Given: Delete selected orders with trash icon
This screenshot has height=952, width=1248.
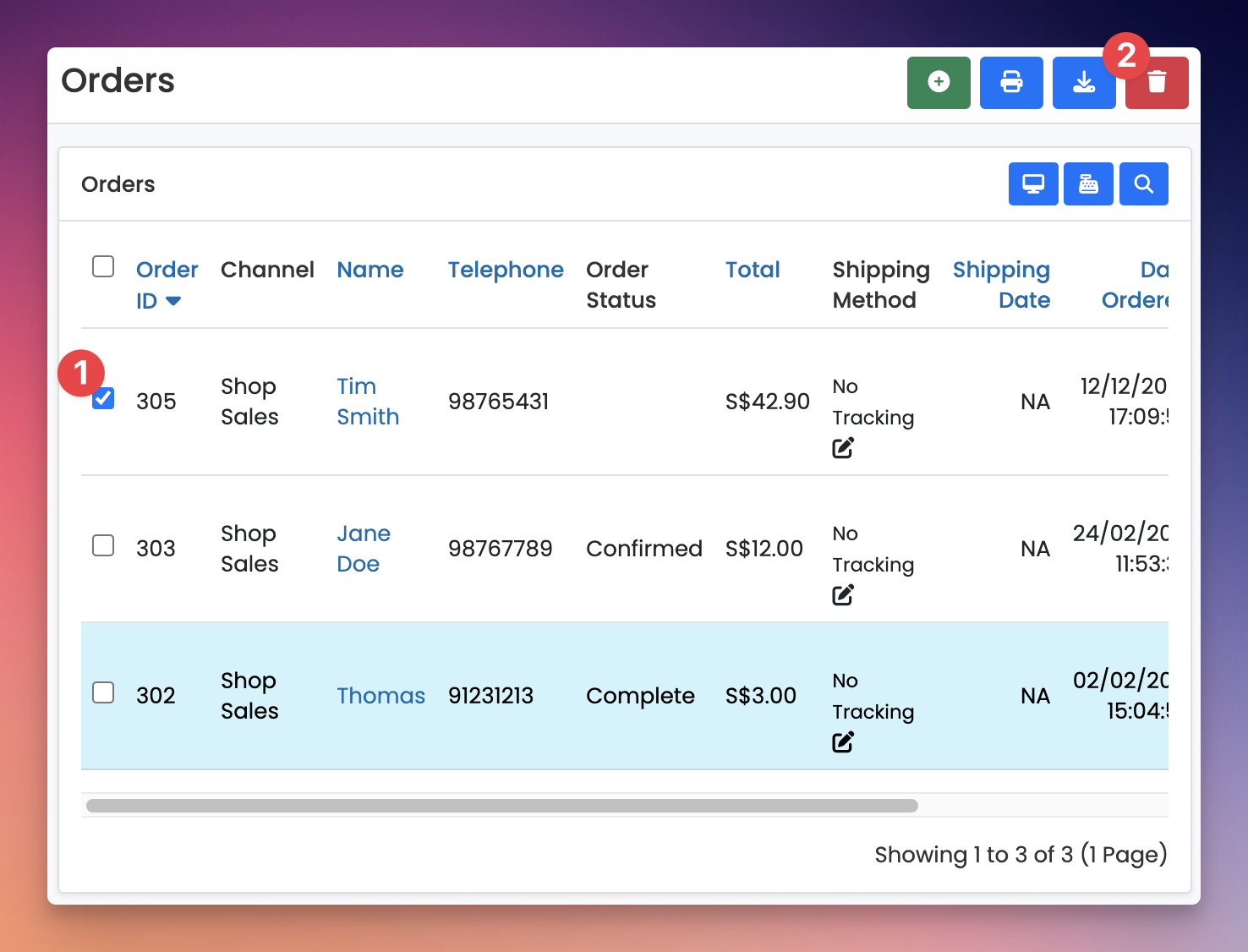Looking at the screenshot, I should pyautogui.click(x=1157, y=83).
